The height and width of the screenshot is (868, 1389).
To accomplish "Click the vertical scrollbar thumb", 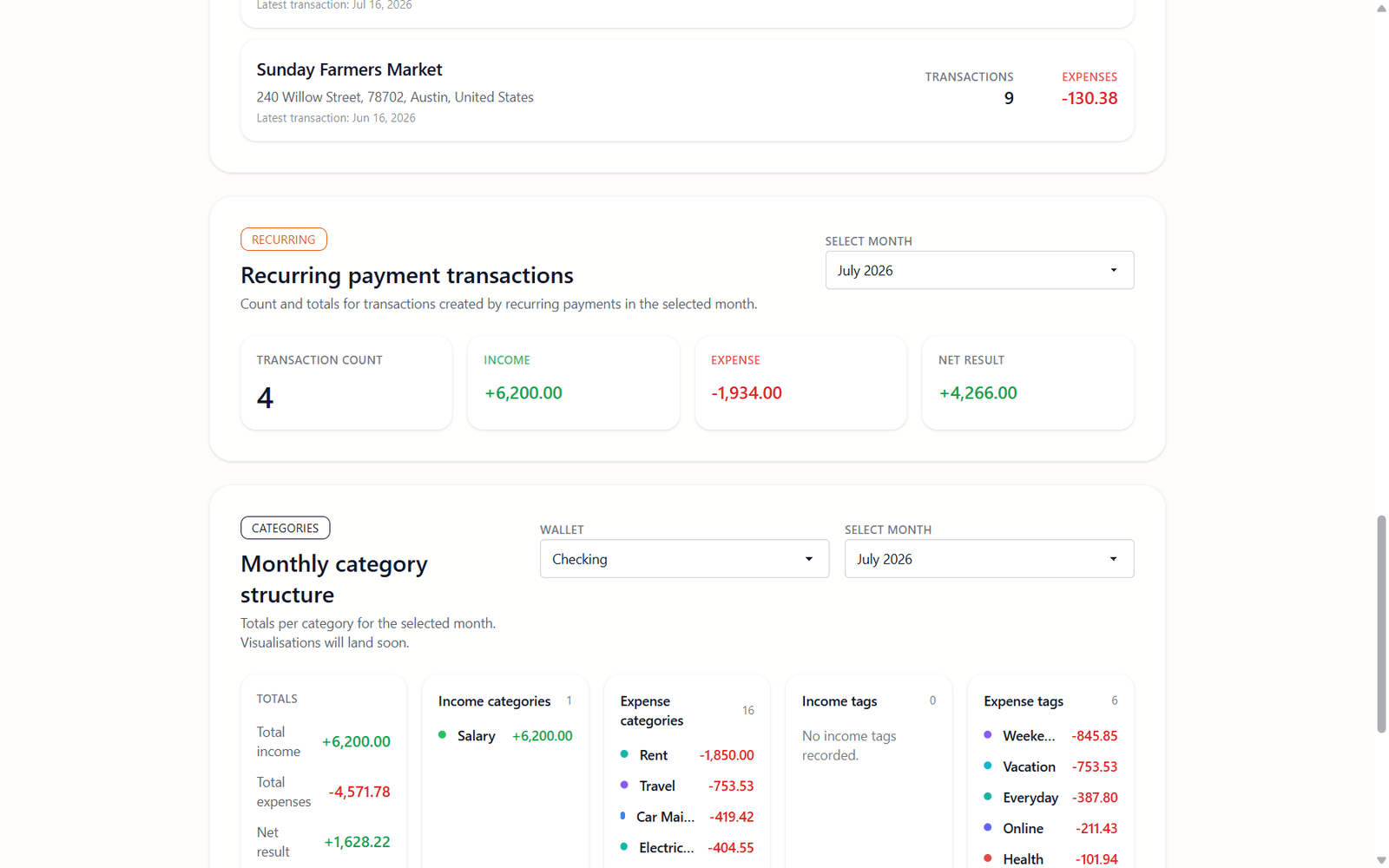I will point(1381,624).
